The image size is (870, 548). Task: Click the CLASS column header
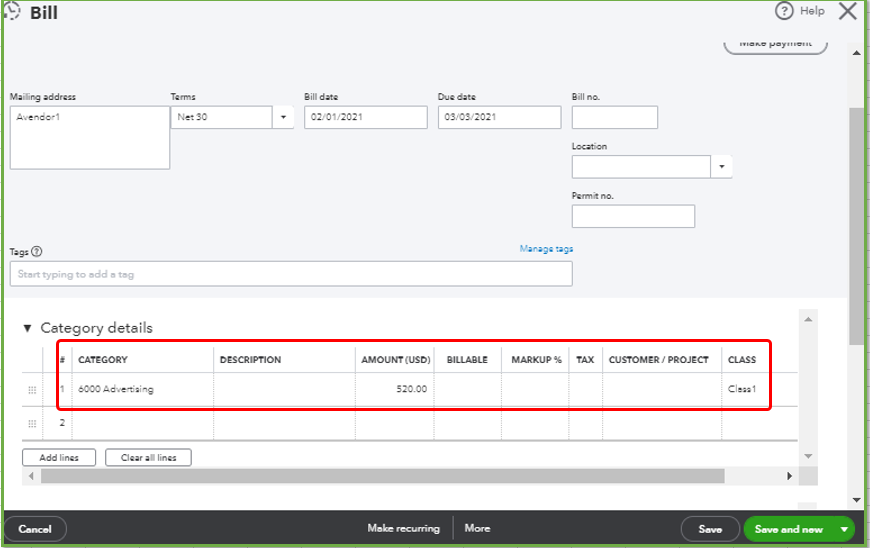pos(742,360)
